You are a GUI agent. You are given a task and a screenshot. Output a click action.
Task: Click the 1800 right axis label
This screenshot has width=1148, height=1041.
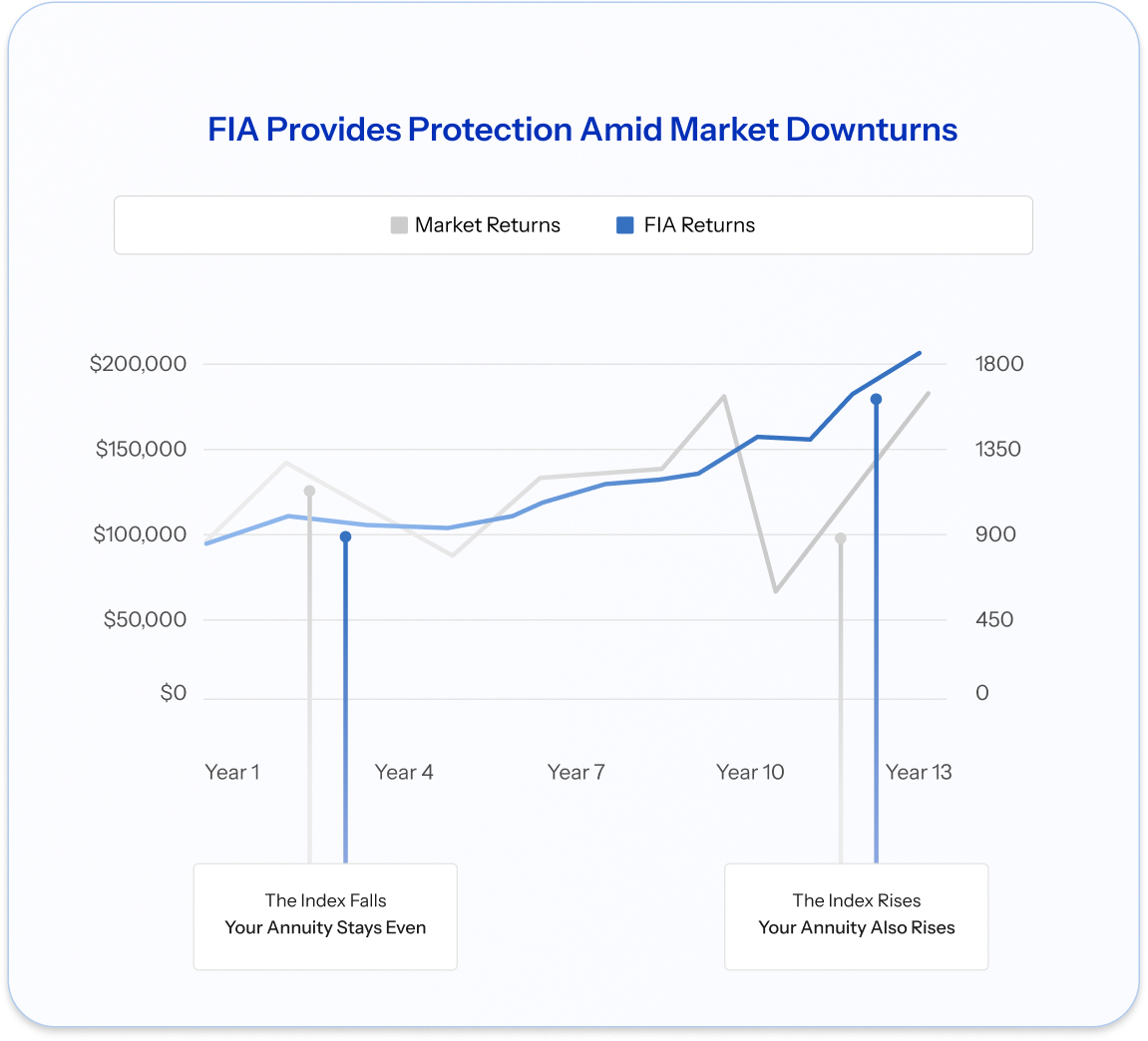[999, 364]
